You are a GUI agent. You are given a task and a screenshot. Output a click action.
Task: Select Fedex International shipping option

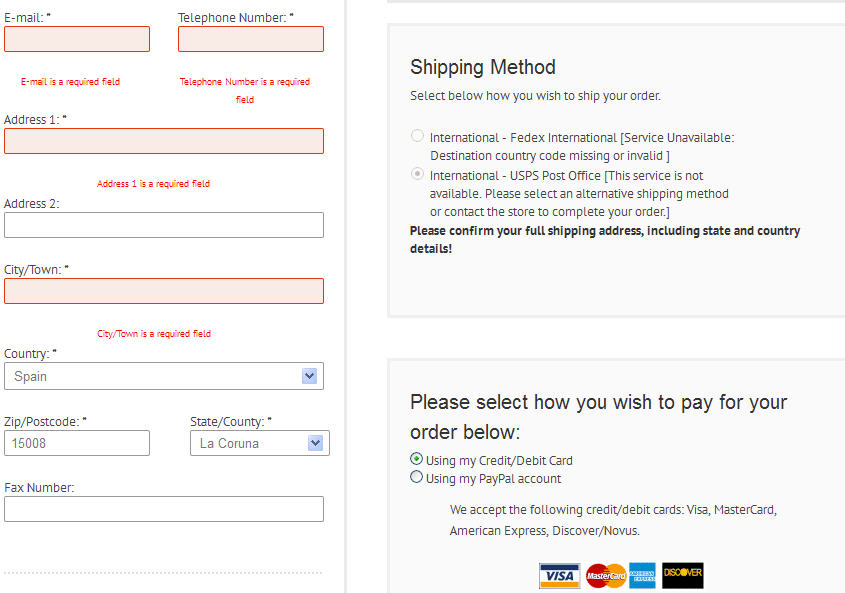[417, 136]
